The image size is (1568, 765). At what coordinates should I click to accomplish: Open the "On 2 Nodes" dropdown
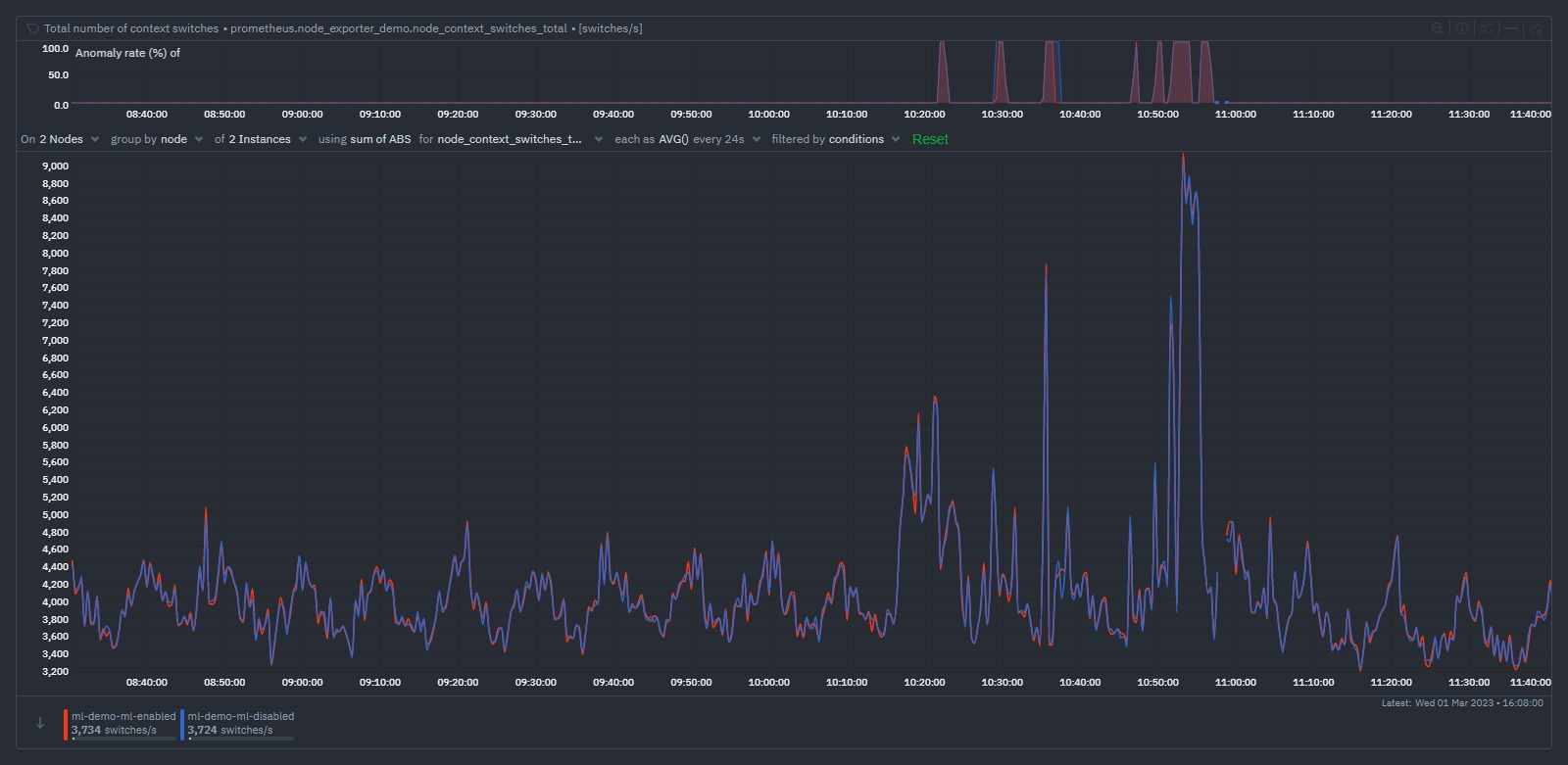60,139
